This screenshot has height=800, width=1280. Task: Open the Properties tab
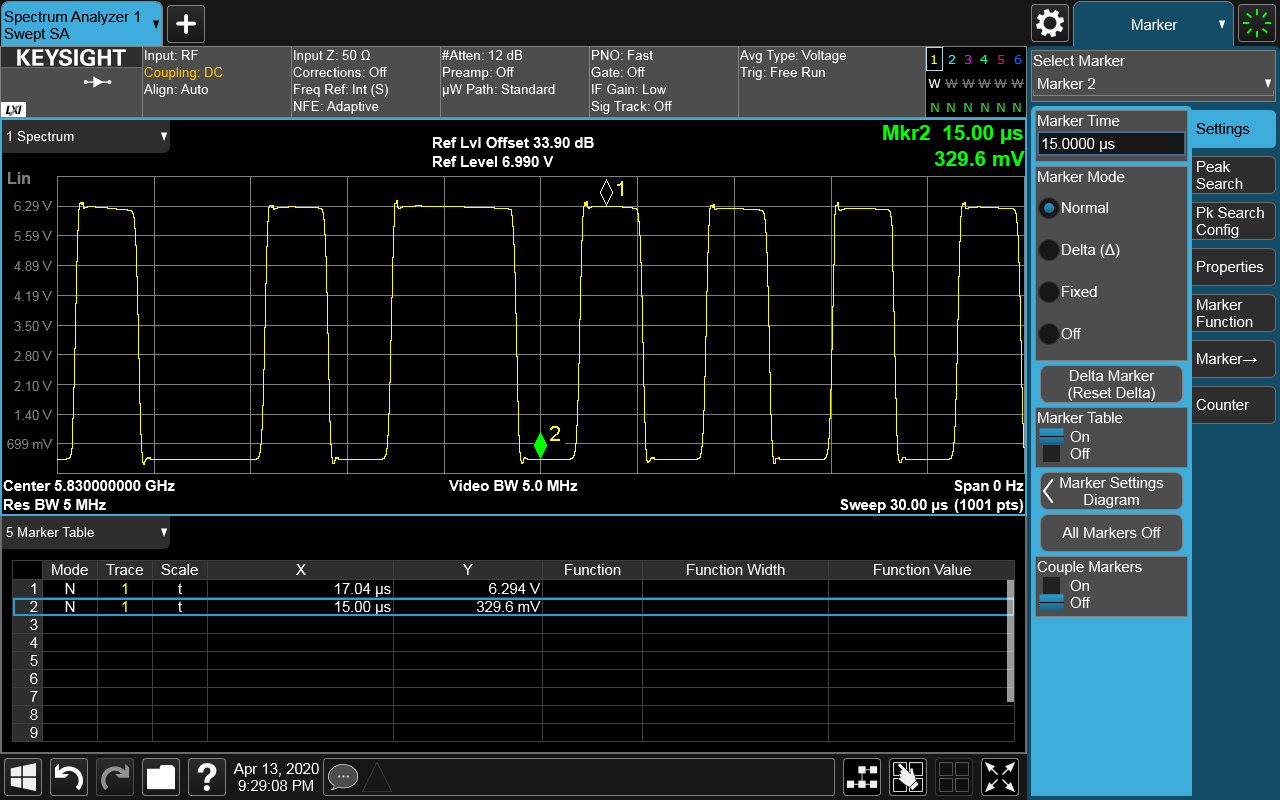point(1233,267)
